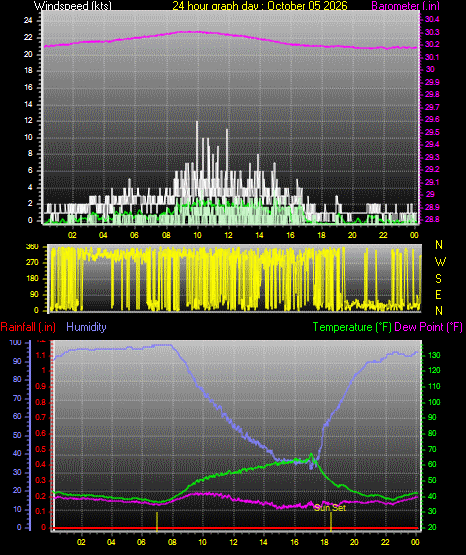466x555 pixels.
Task: Click the "W" compass direction label
Action: click(x=440, y=262)
